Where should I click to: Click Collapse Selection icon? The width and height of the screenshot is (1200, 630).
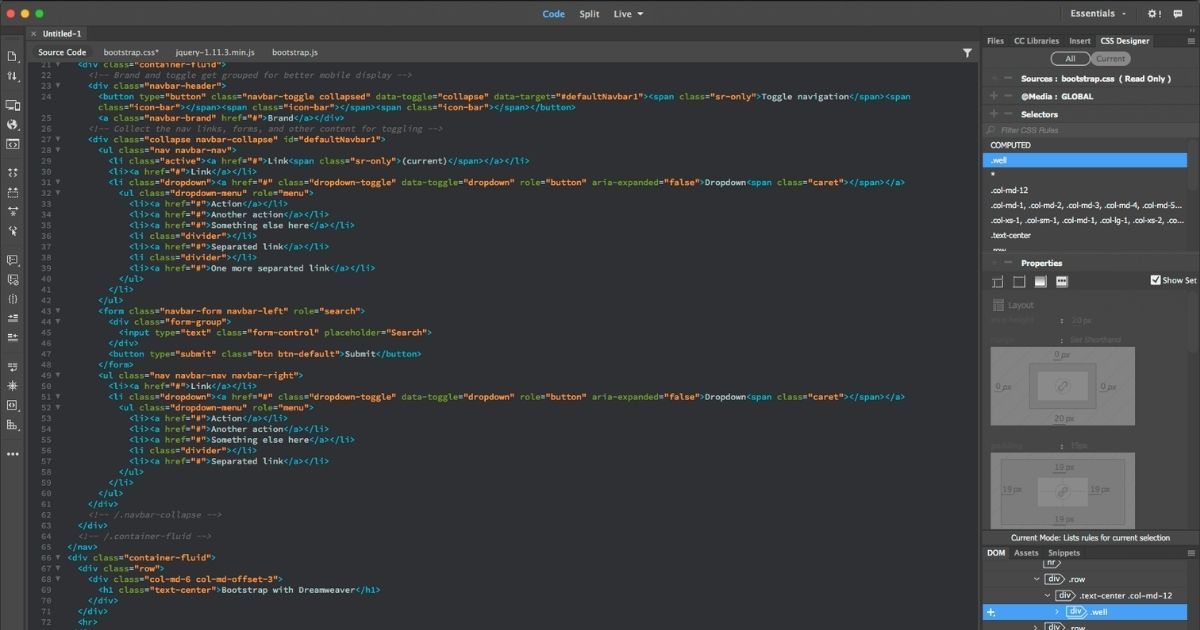[12, 191]
